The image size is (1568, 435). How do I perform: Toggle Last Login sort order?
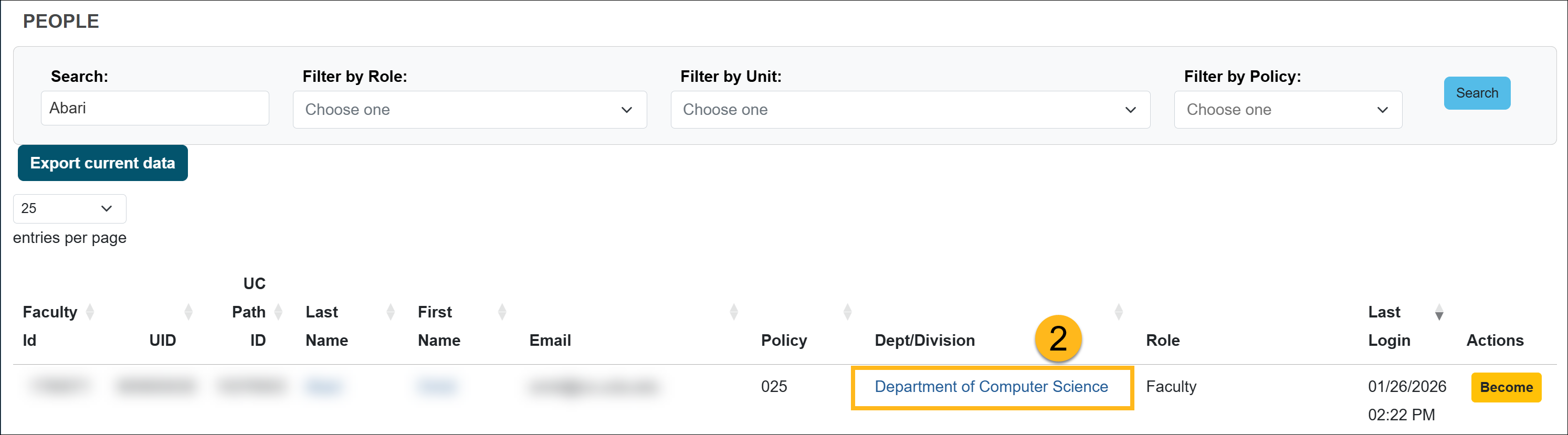[1438, 313]
